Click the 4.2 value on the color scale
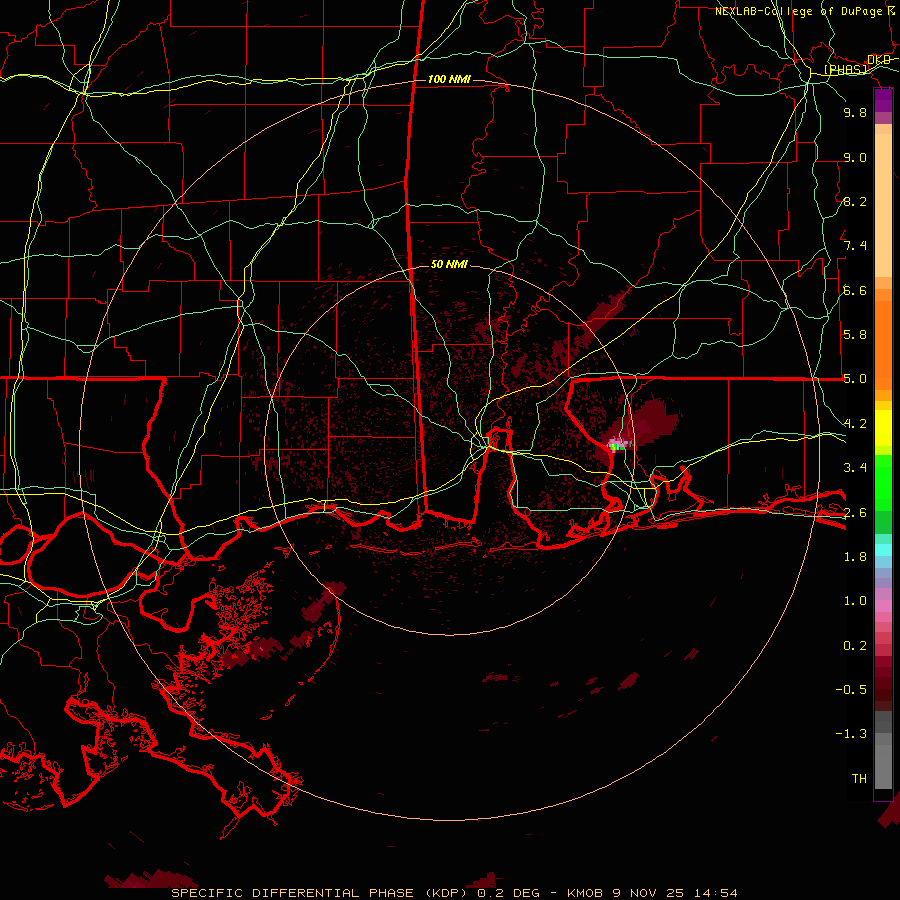 (855, 424)
